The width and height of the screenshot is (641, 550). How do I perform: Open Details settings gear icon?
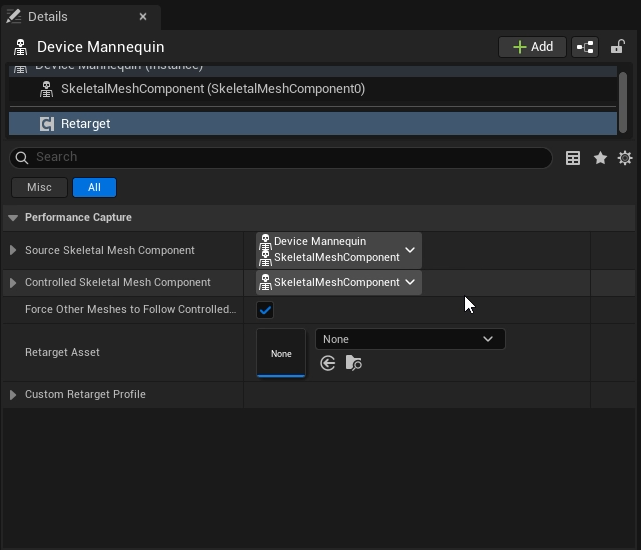625,158
